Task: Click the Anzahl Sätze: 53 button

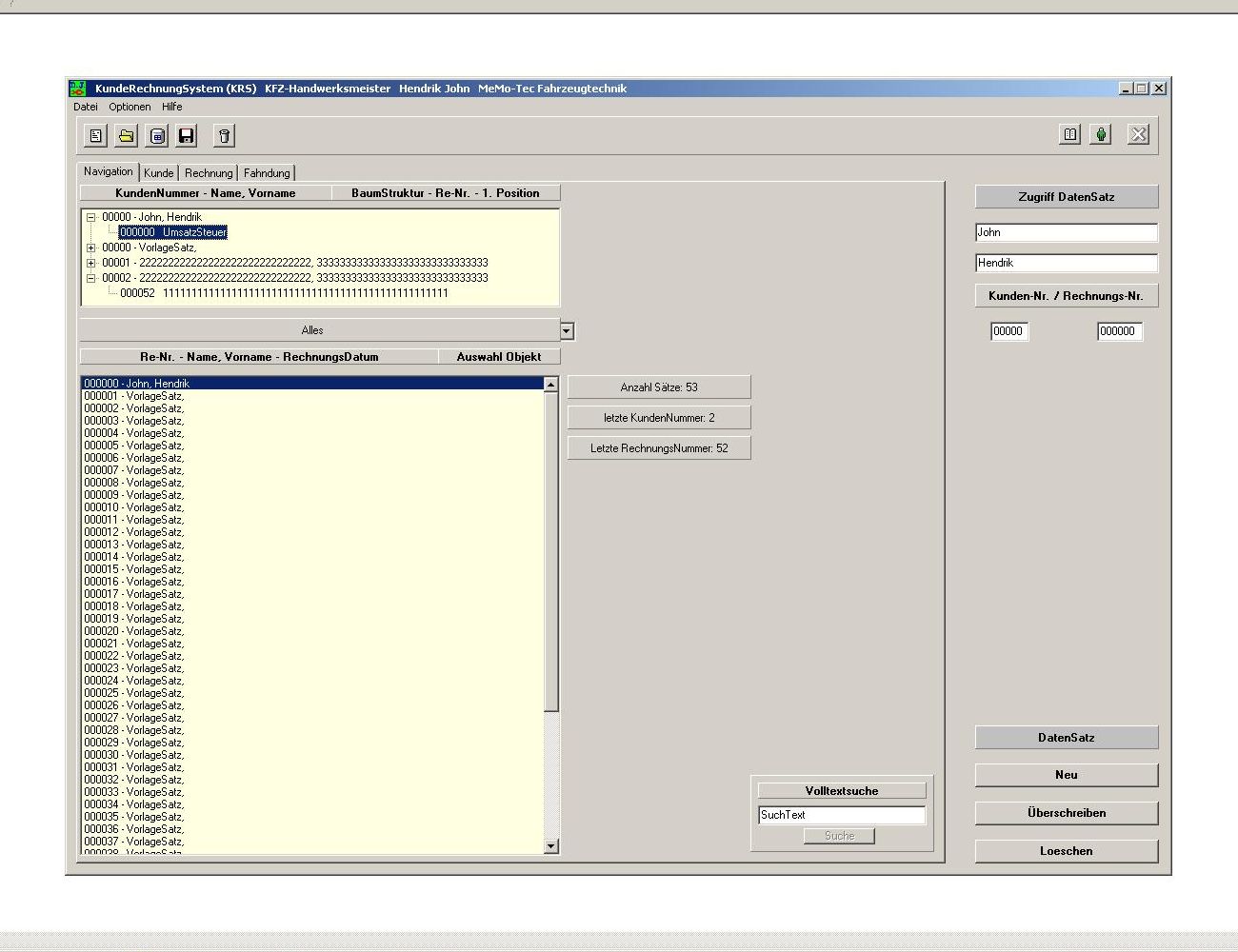Action: [659, 387]
